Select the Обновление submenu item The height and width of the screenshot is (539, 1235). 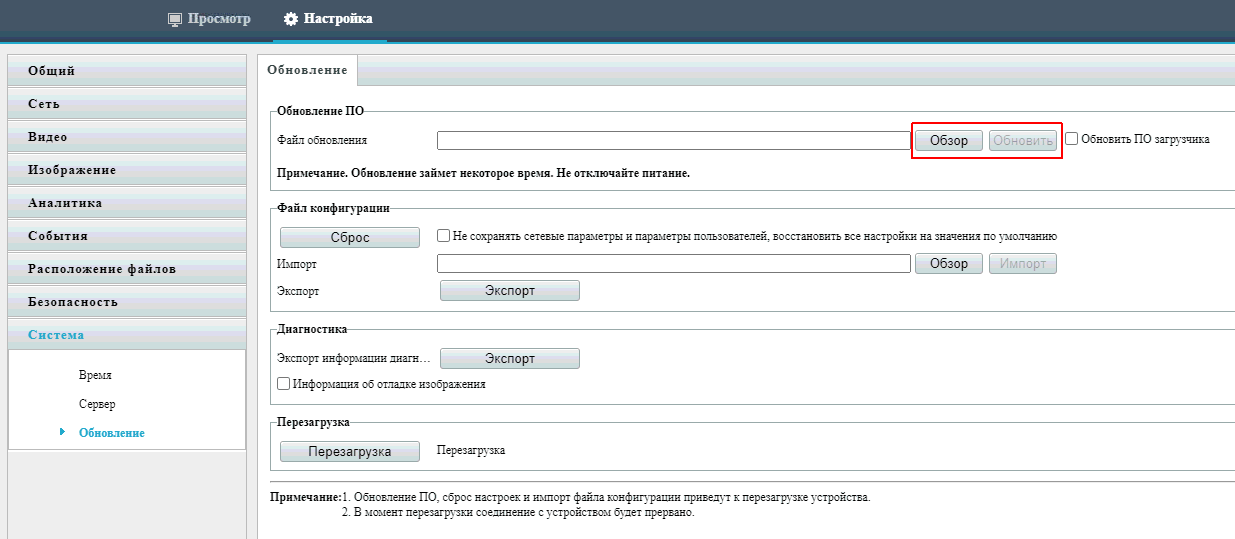tap(111, 433)
